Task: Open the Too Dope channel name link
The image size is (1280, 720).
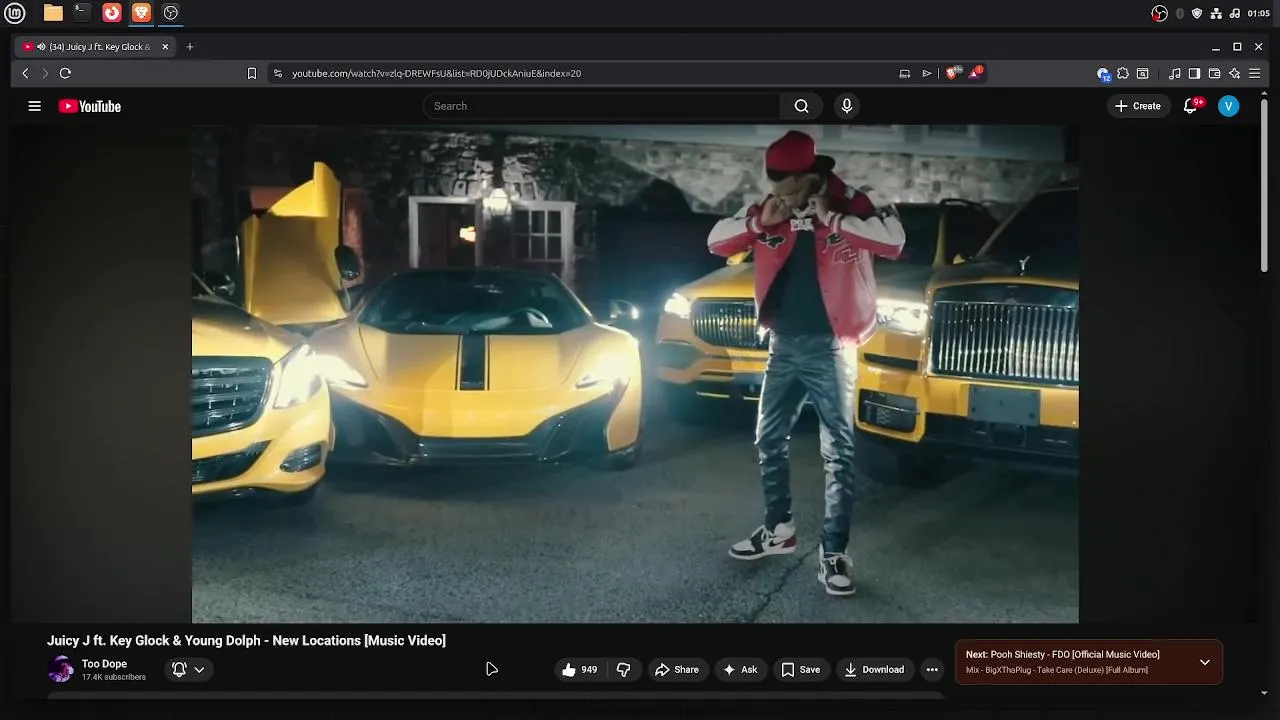Action: coord(104,664)
